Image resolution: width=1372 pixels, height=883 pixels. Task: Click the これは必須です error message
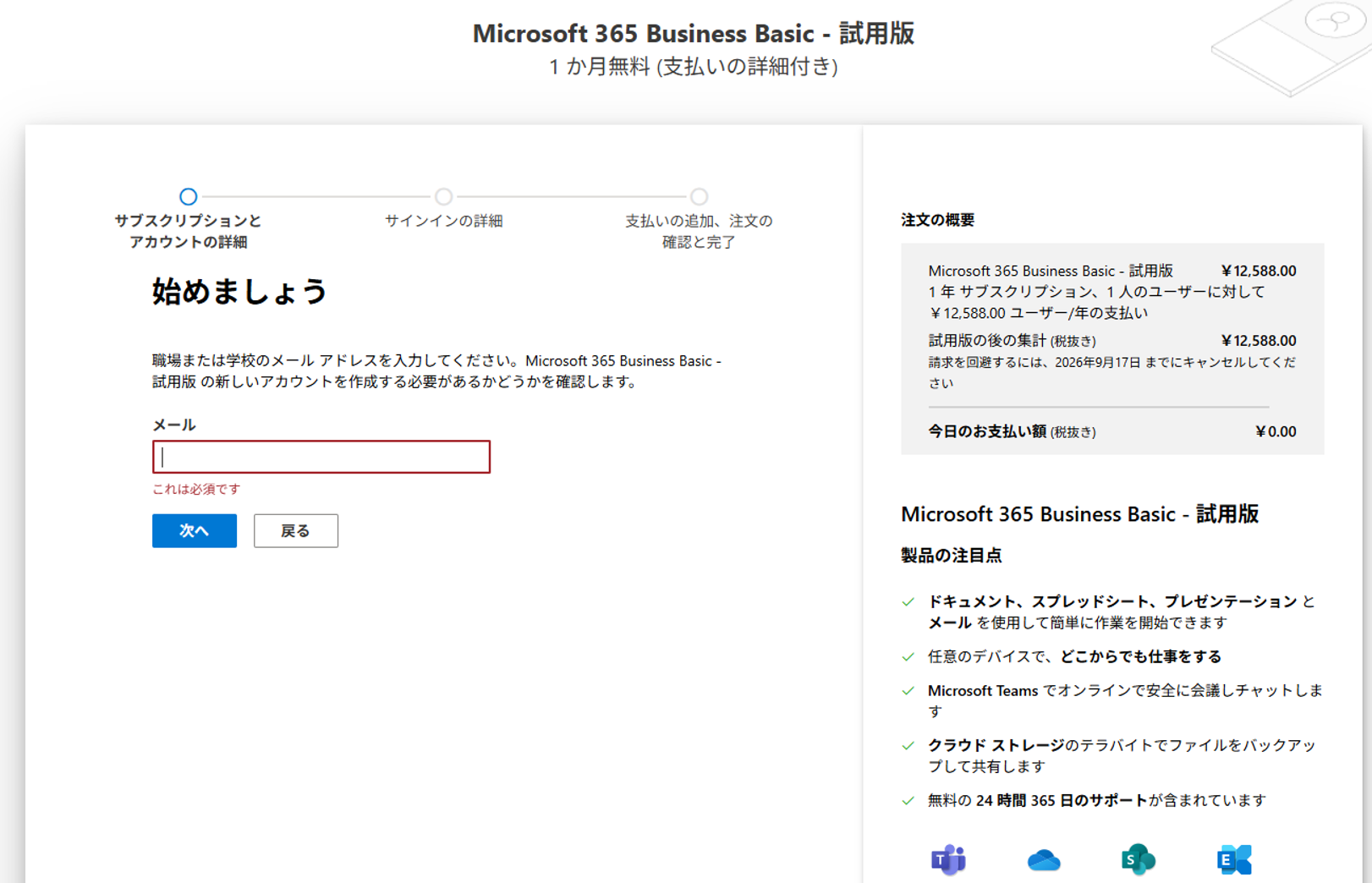tap(196, 489)
